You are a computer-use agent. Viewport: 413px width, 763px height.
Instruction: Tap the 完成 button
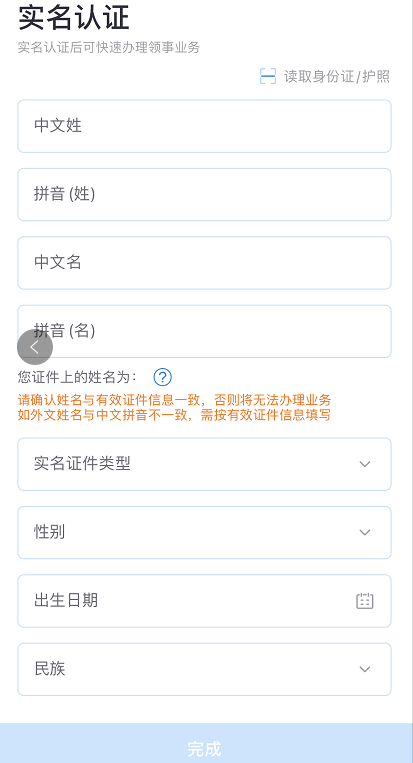click(206, 743)
